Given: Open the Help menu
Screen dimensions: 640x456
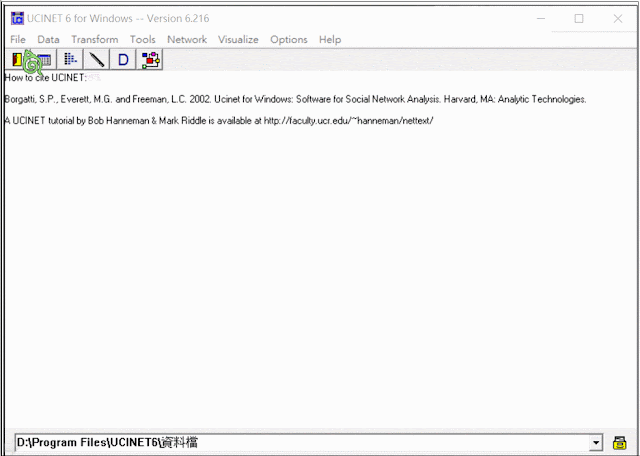Looking at the screenshot, I should (330, 40).
